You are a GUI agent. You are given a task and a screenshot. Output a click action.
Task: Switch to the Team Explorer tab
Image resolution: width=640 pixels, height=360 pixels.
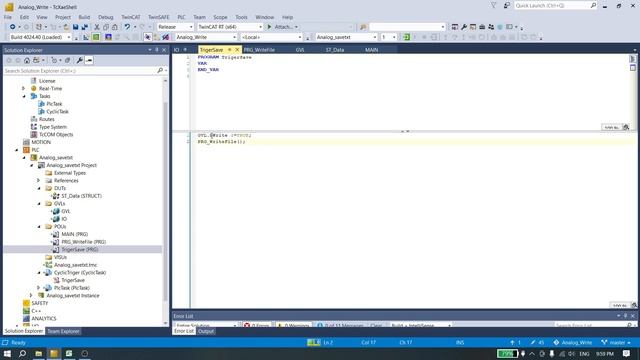pos(63,331)
